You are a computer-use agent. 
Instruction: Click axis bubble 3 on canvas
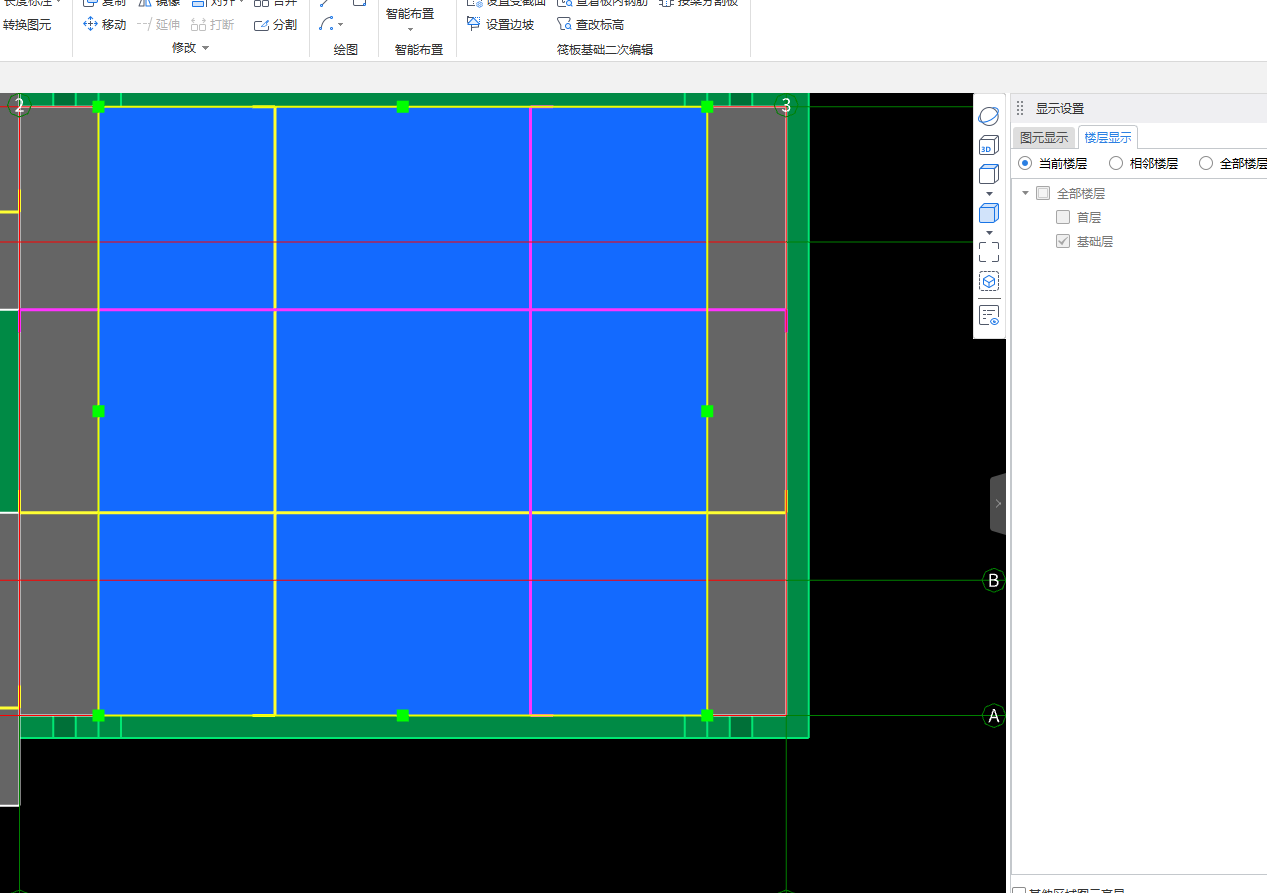[786, 105]
